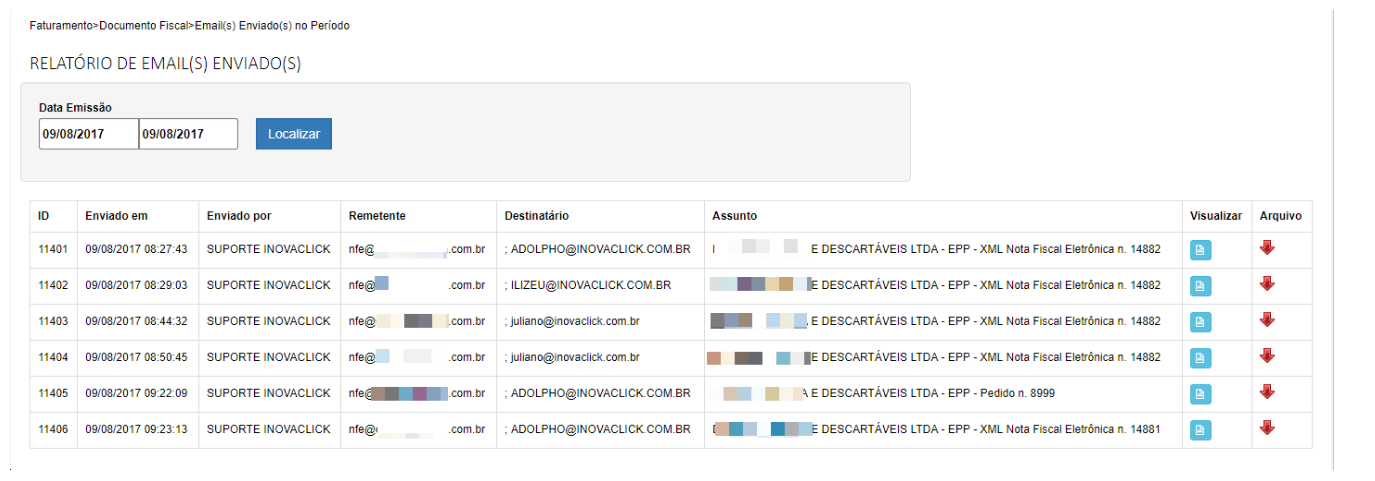Click the Faturamento breadcrumb text
Image resolution: width=1375 pixels, height=481 pixels.
(x=58, y=25)
